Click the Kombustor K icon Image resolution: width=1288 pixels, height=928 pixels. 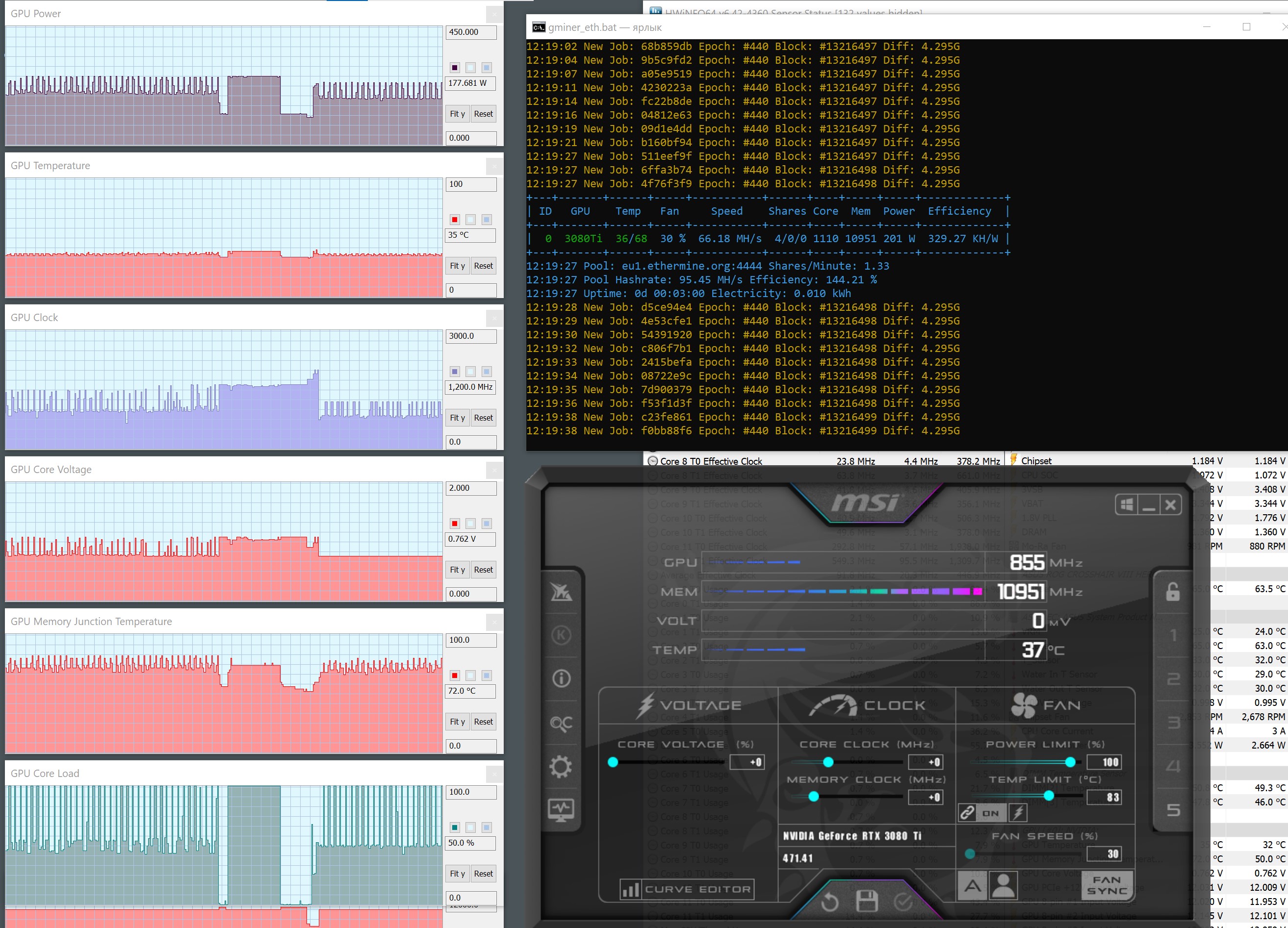[561, 634]
